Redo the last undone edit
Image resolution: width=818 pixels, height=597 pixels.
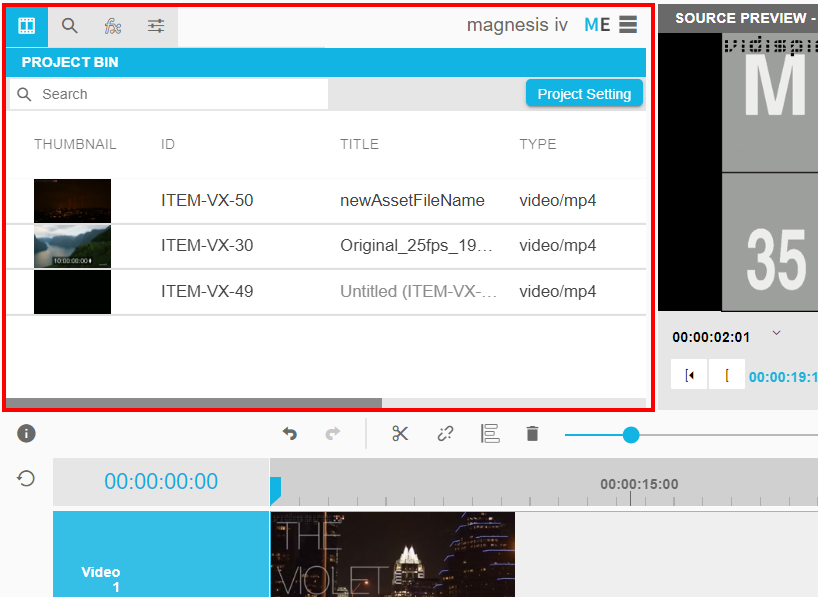pos(333,433)
